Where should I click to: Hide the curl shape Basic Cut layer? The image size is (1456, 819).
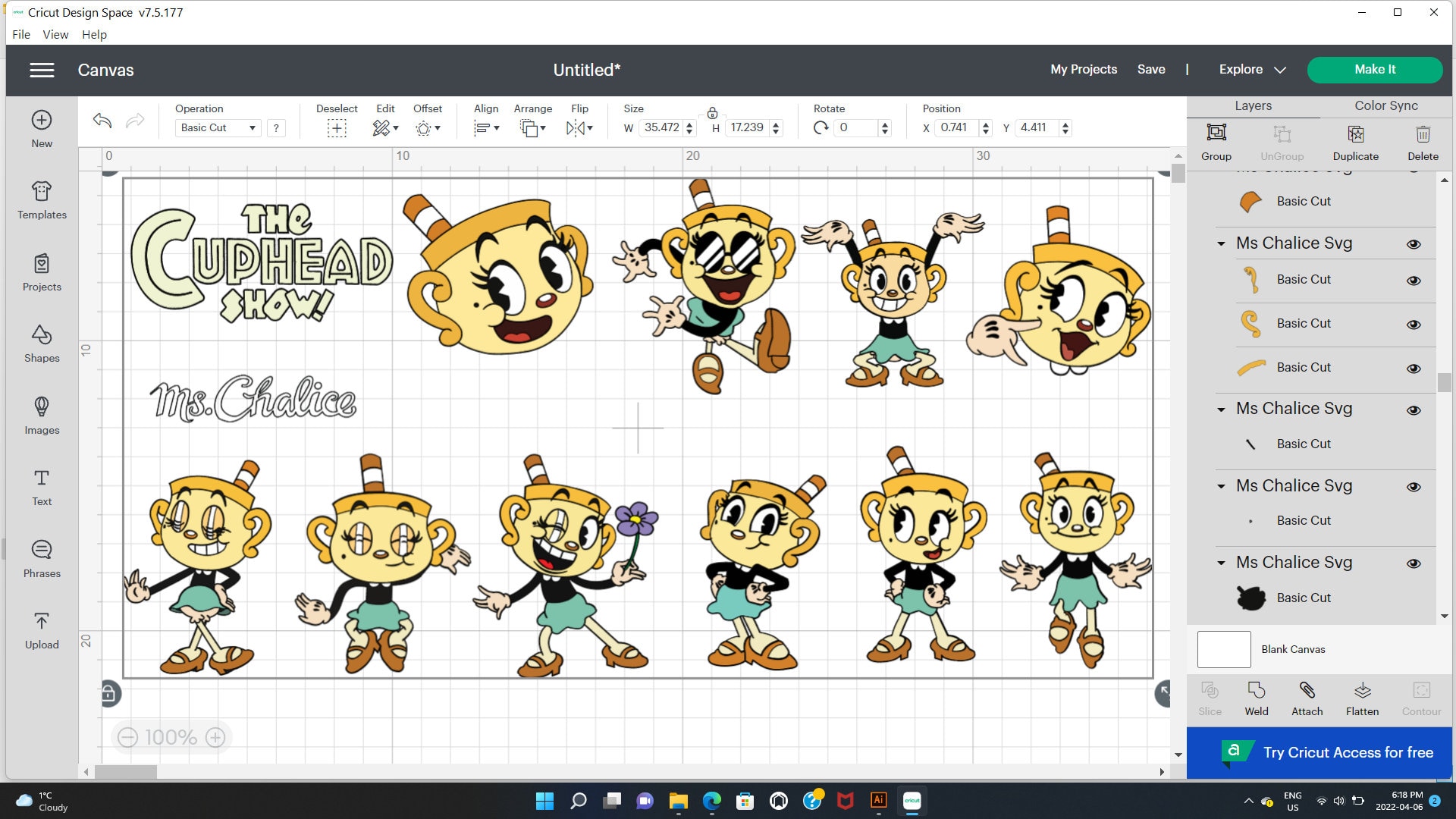[x=1414, y=325]
